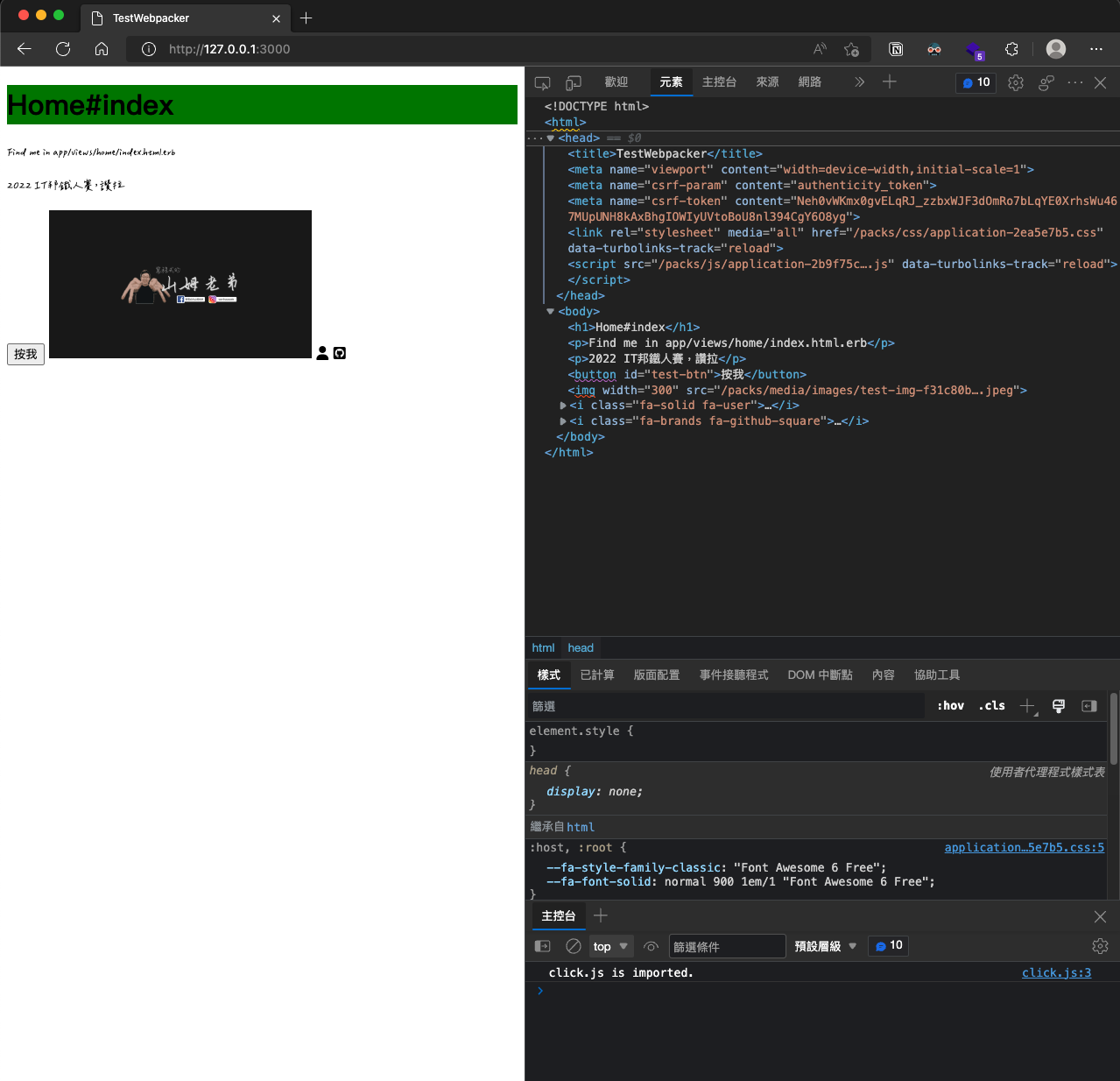Close the console drawer

pyautogui.click(x=1101, y=916)
